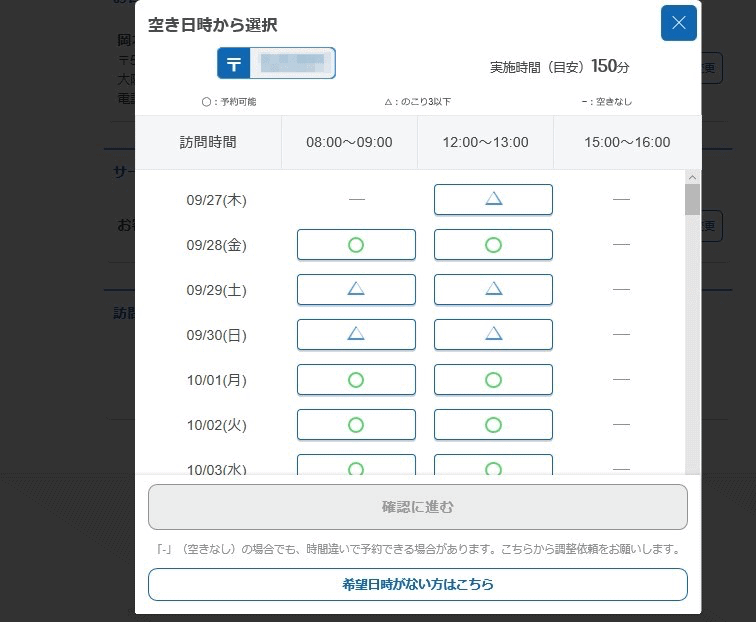
Task: Choose 09/29(土) 08:00～09:00 triangle slot
Action: 356,290
